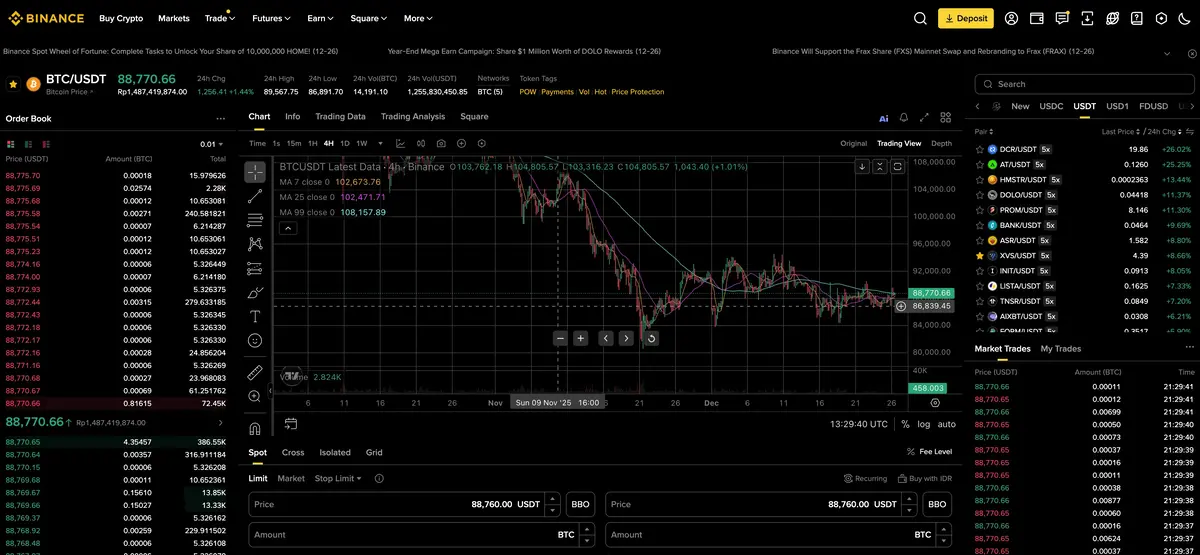Expand the More time intervals dropdown arrow

pyautogui.click(x=378, y=143)
